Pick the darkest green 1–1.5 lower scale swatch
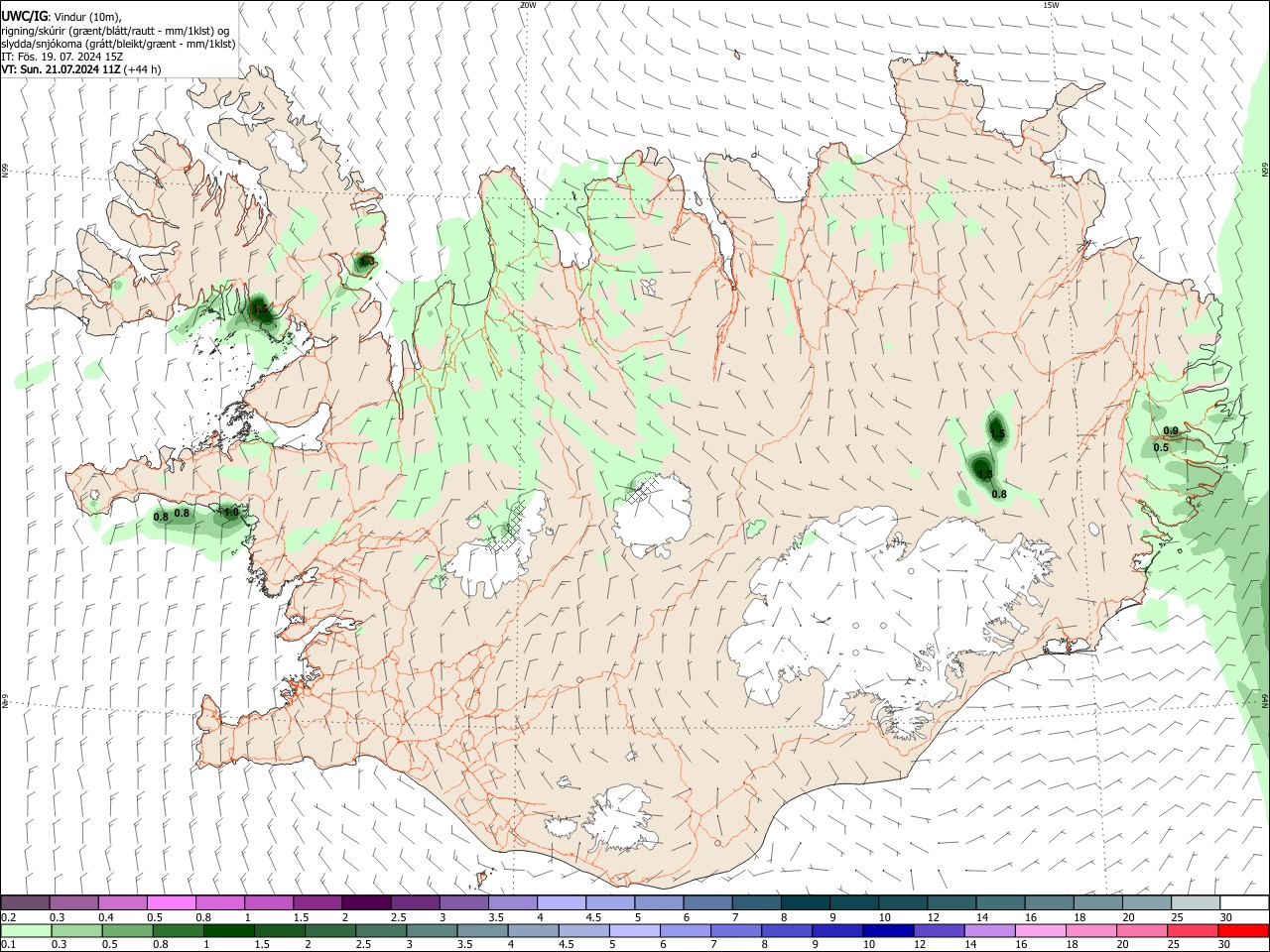The width and height of the screenshot is (1270, 952). point(228,931)
